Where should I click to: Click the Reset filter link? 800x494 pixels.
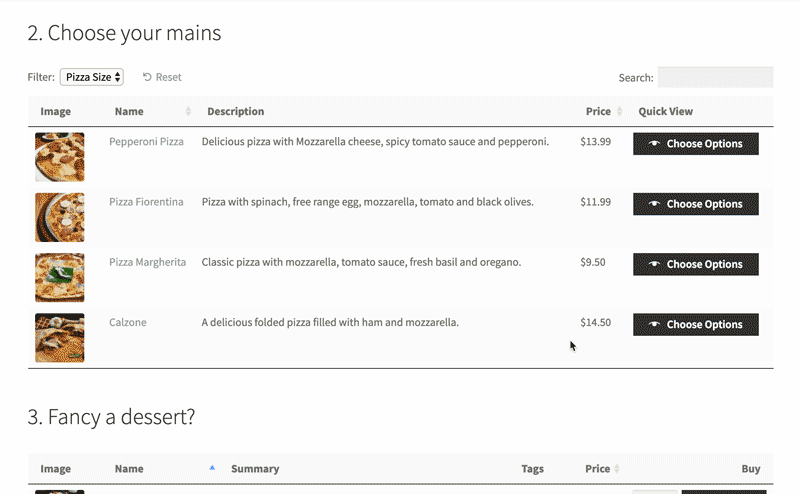click(162, 77)
